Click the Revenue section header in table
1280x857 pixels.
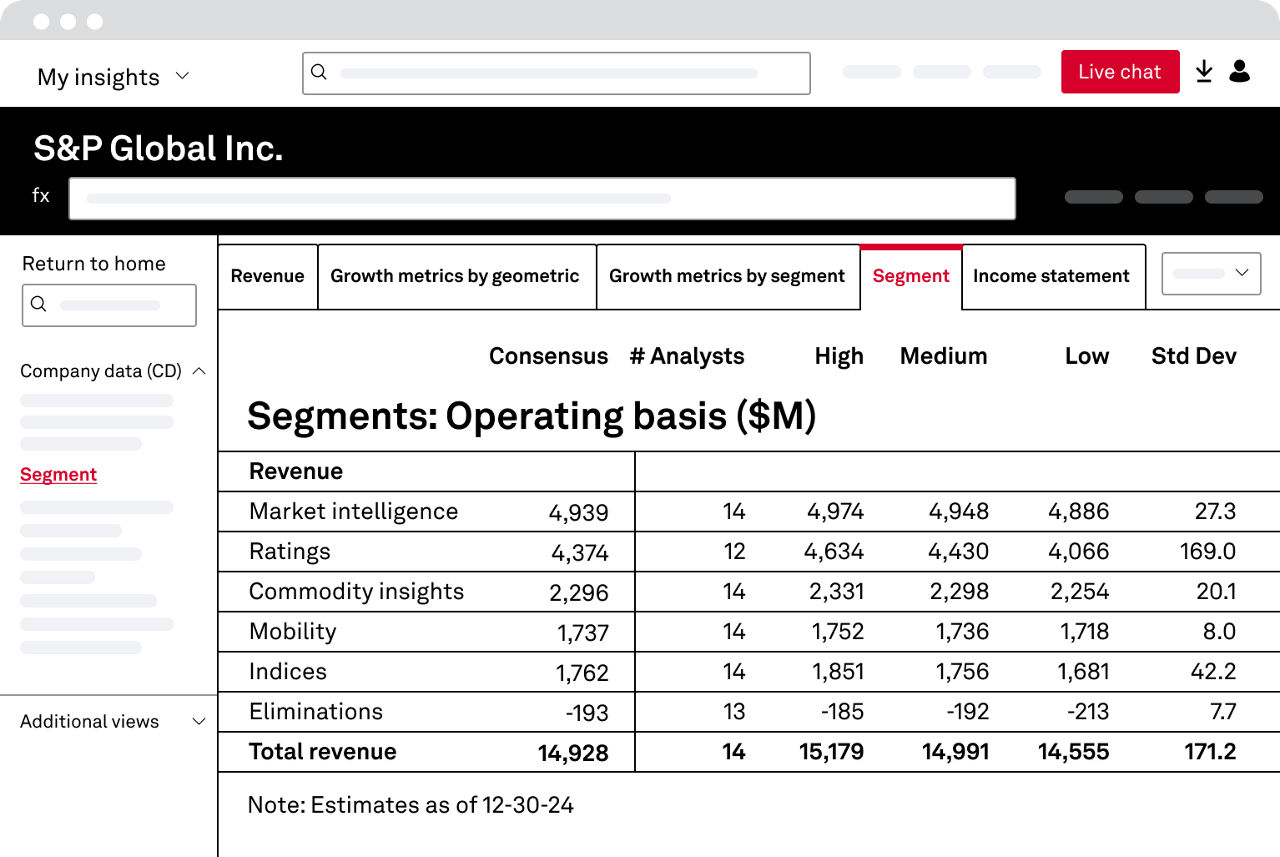pos(296,471)
